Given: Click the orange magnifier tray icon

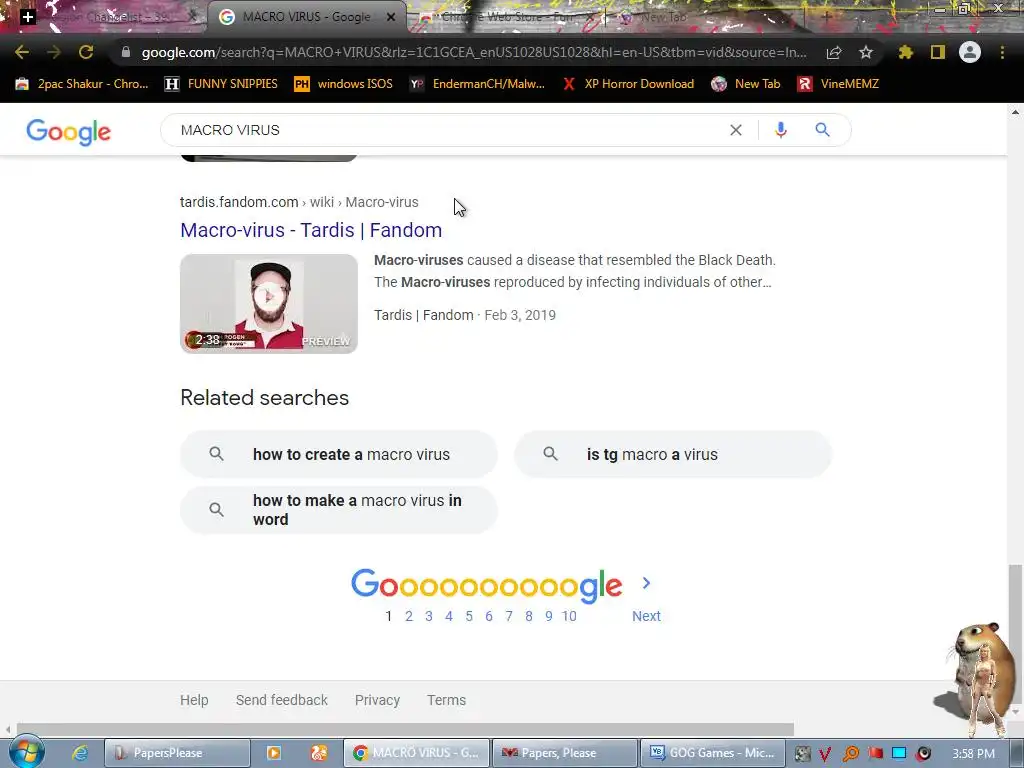Looking at the screenshot, I should pyautogui.click(x=850, y=754).
